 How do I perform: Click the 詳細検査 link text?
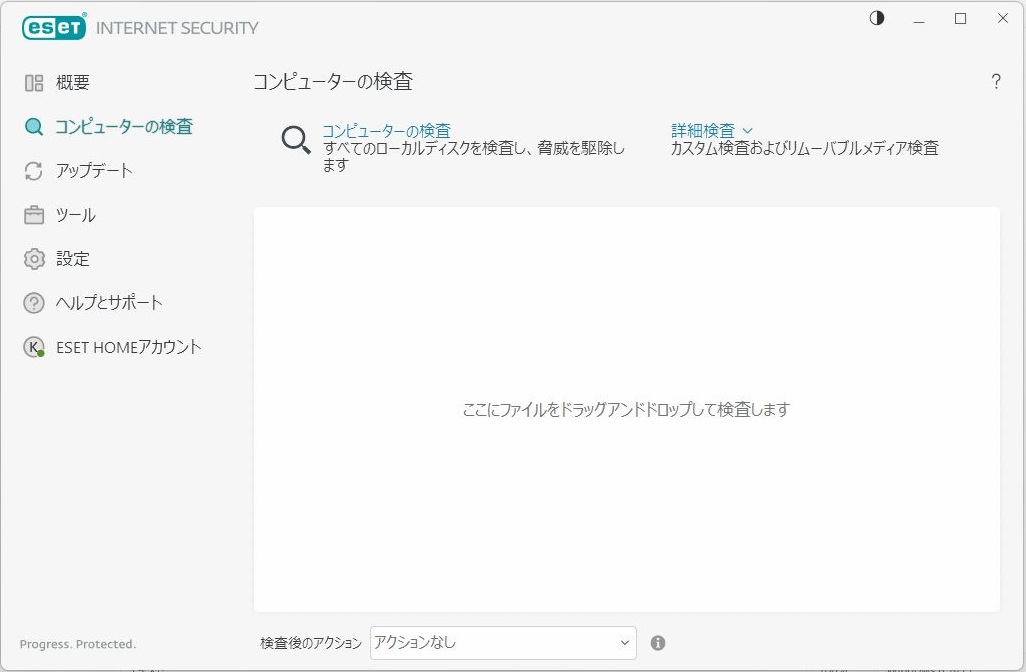coord(702,131)
